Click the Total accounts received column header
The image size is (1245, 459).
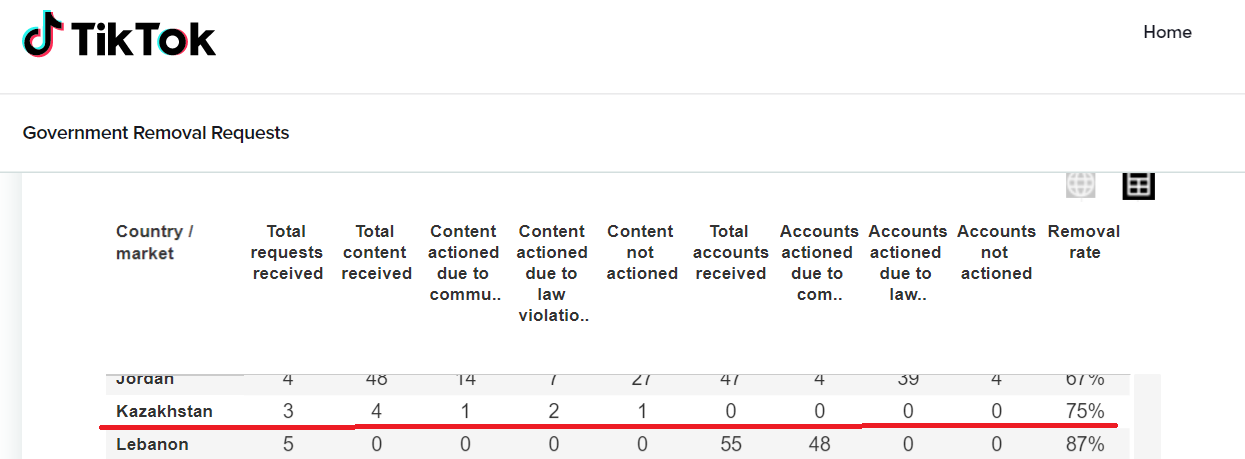(x=730, y=252)
